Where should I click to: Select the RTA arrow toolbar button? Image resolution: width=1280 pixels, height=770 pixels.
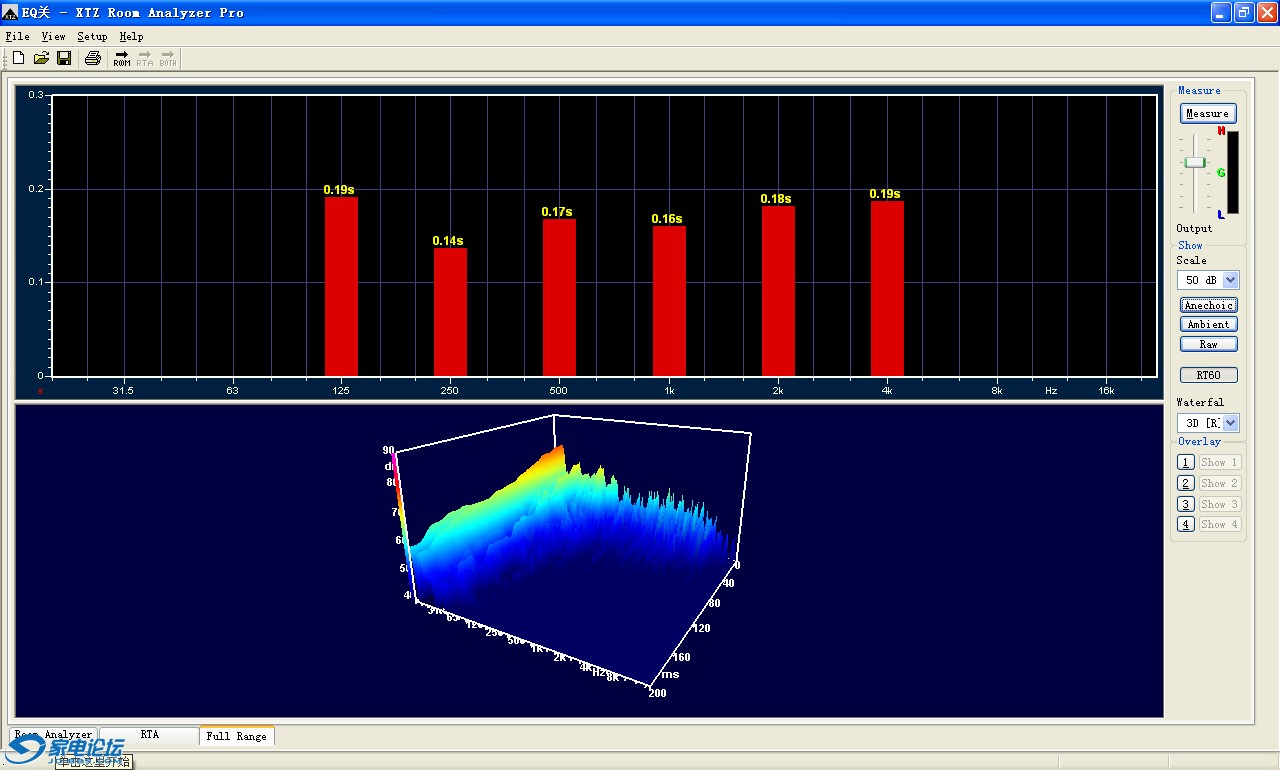pos(145,58)
